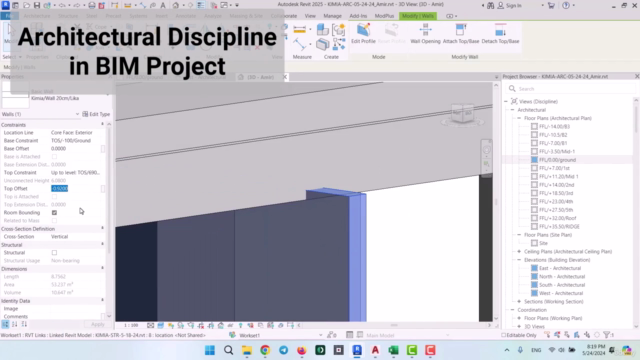Click the binoculars search icon in title bar
640x360 pixels.
(x=491, y=5)
